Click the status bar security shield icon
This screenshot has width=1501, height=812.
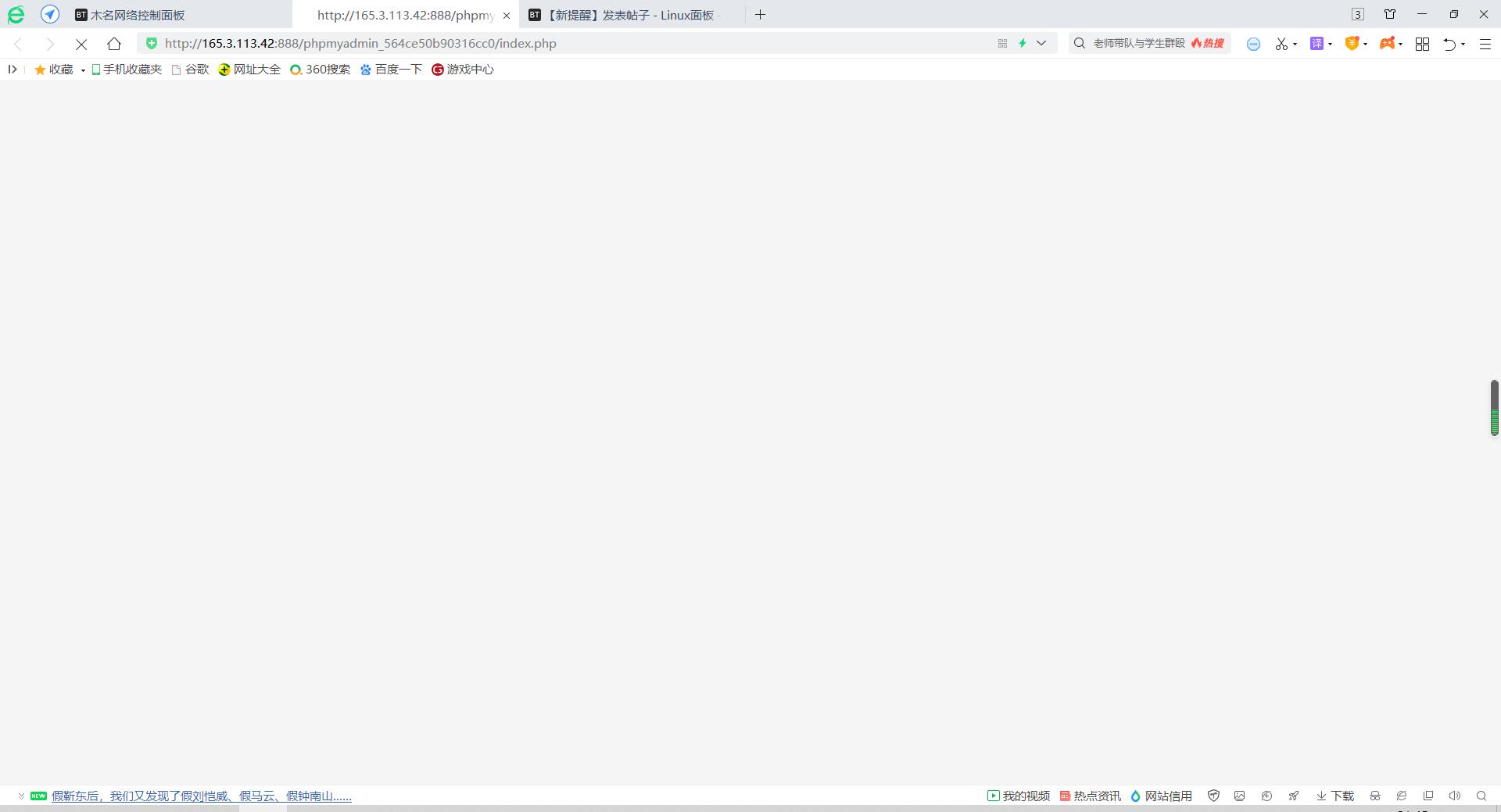point(1214,796)
